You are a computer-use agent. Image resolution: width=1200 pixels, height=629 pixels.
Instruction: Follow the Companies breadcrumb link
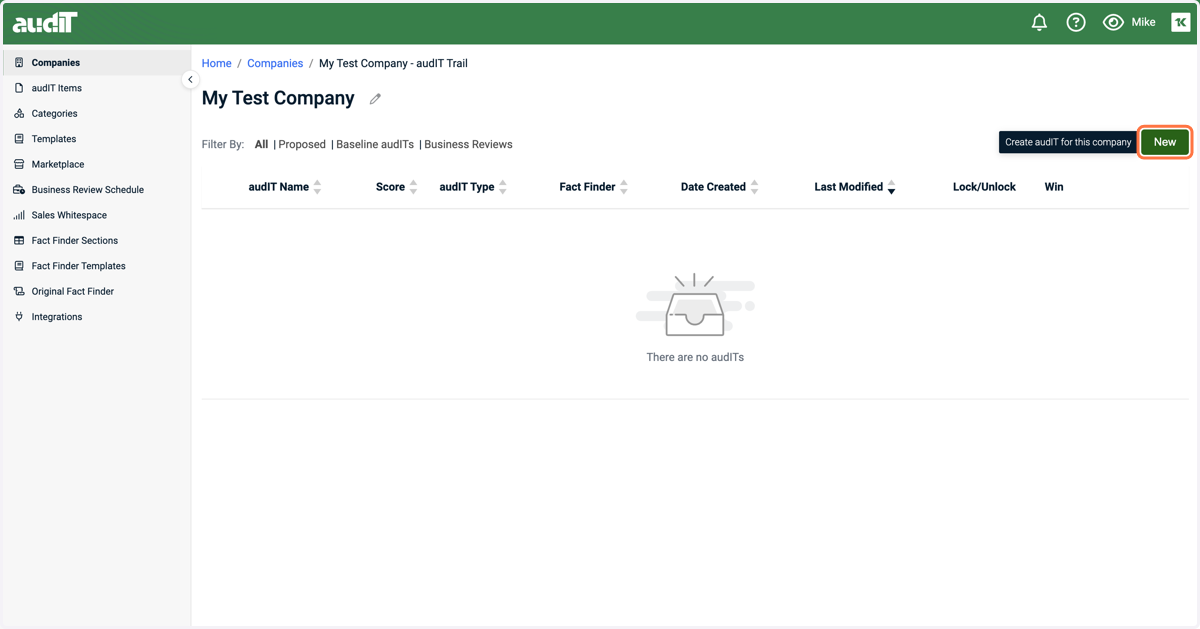click(x=275, y=63)
